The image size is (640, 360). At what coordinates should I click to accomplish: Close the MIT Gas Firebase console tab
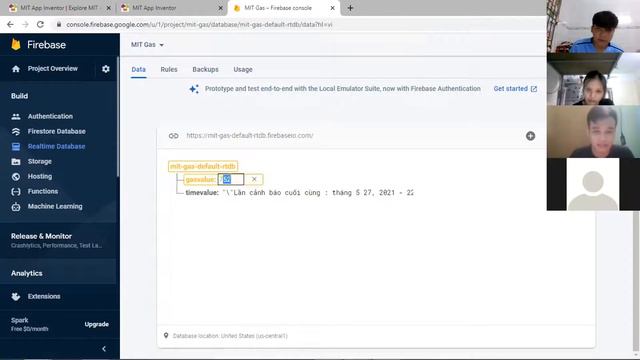click(x=333, y=8)
